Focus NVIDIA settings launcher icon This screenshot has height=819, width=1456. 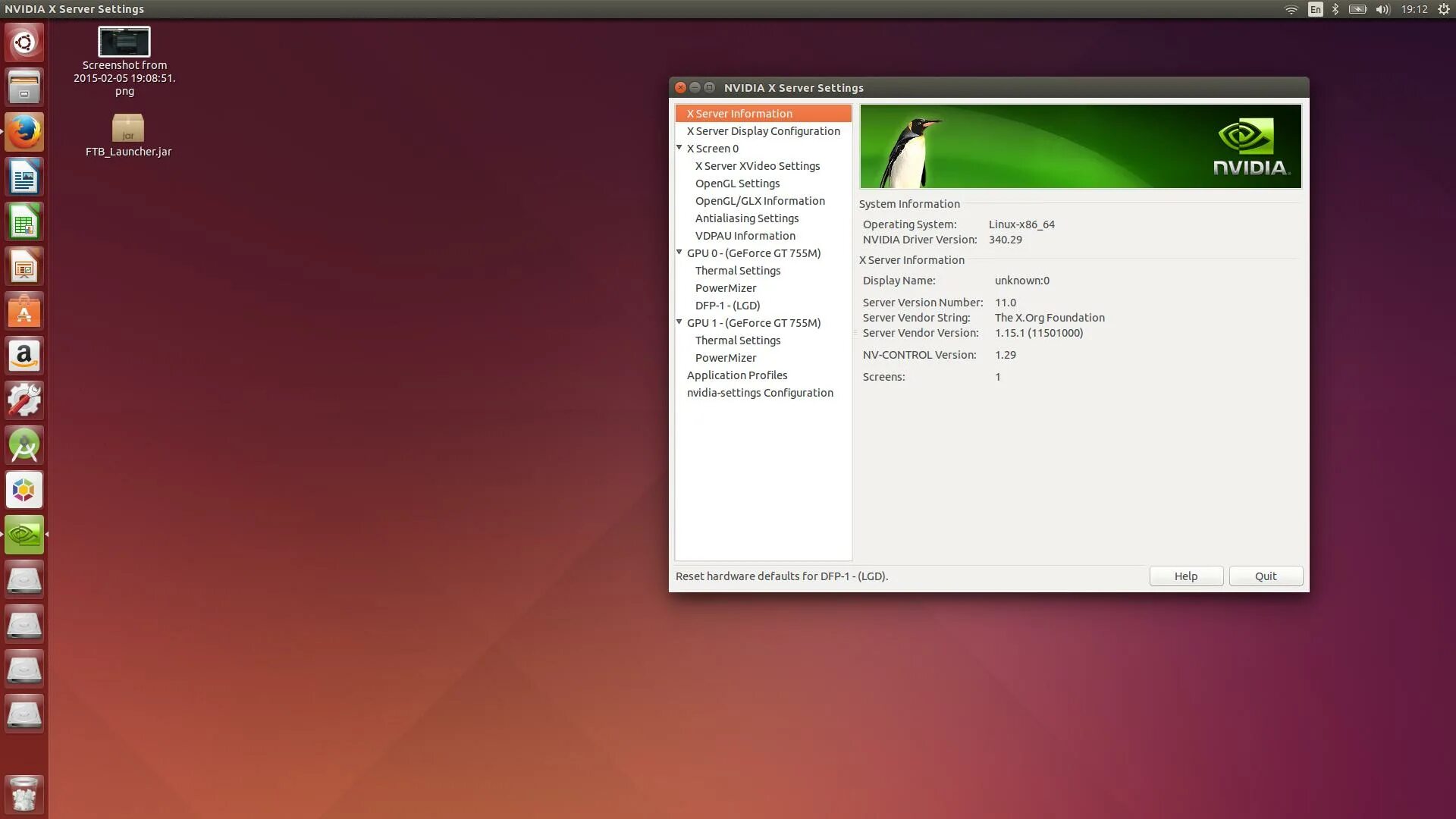(x=24, y=535)
